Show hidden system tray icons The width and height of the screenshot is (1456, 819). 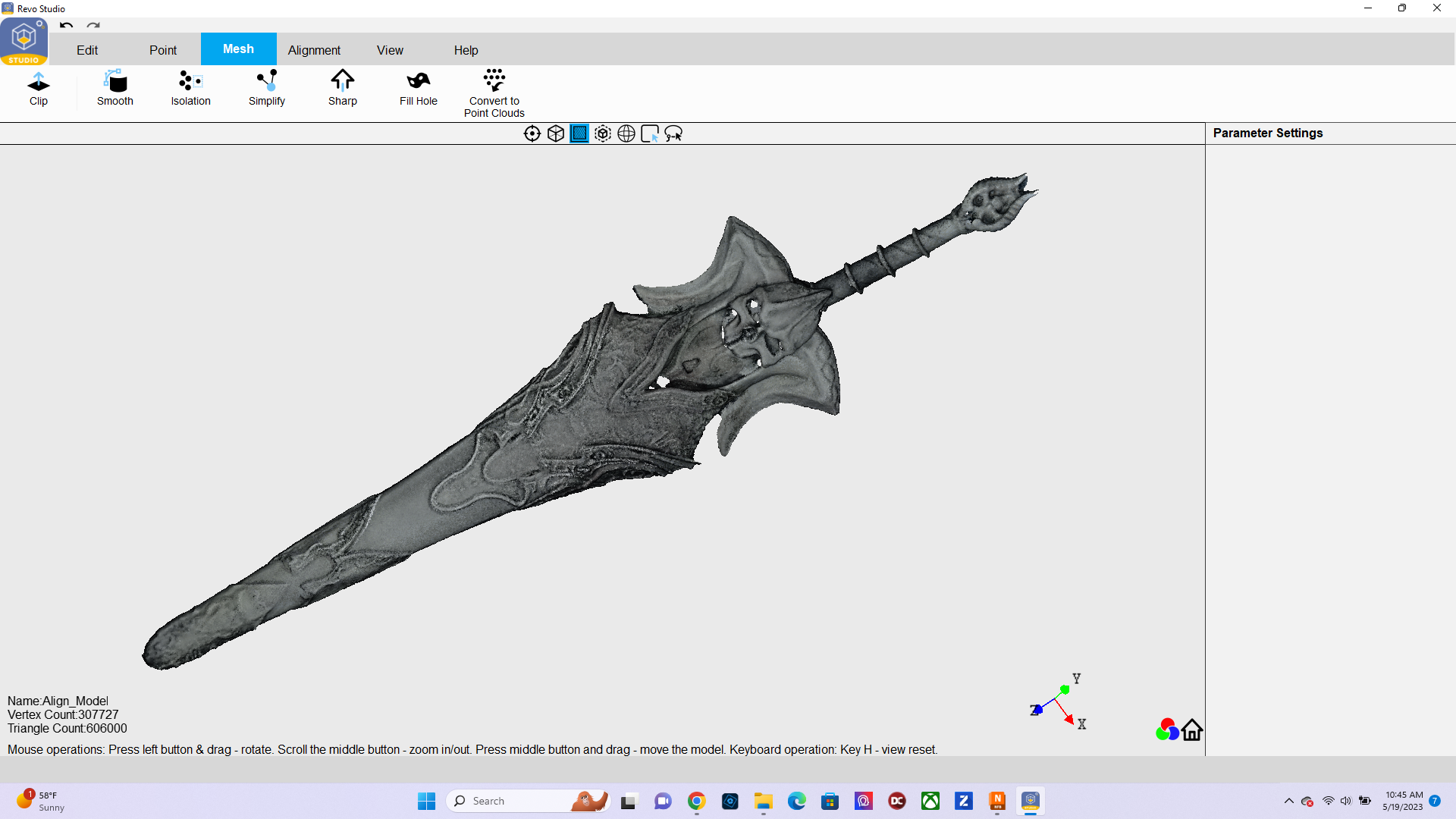point(1289,801)
